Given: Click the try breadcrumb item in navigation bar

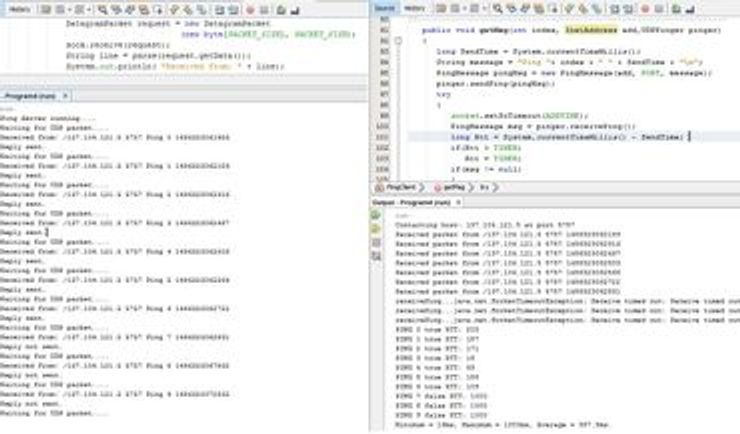Looking at the screenshot, I should tap(485, 187).
